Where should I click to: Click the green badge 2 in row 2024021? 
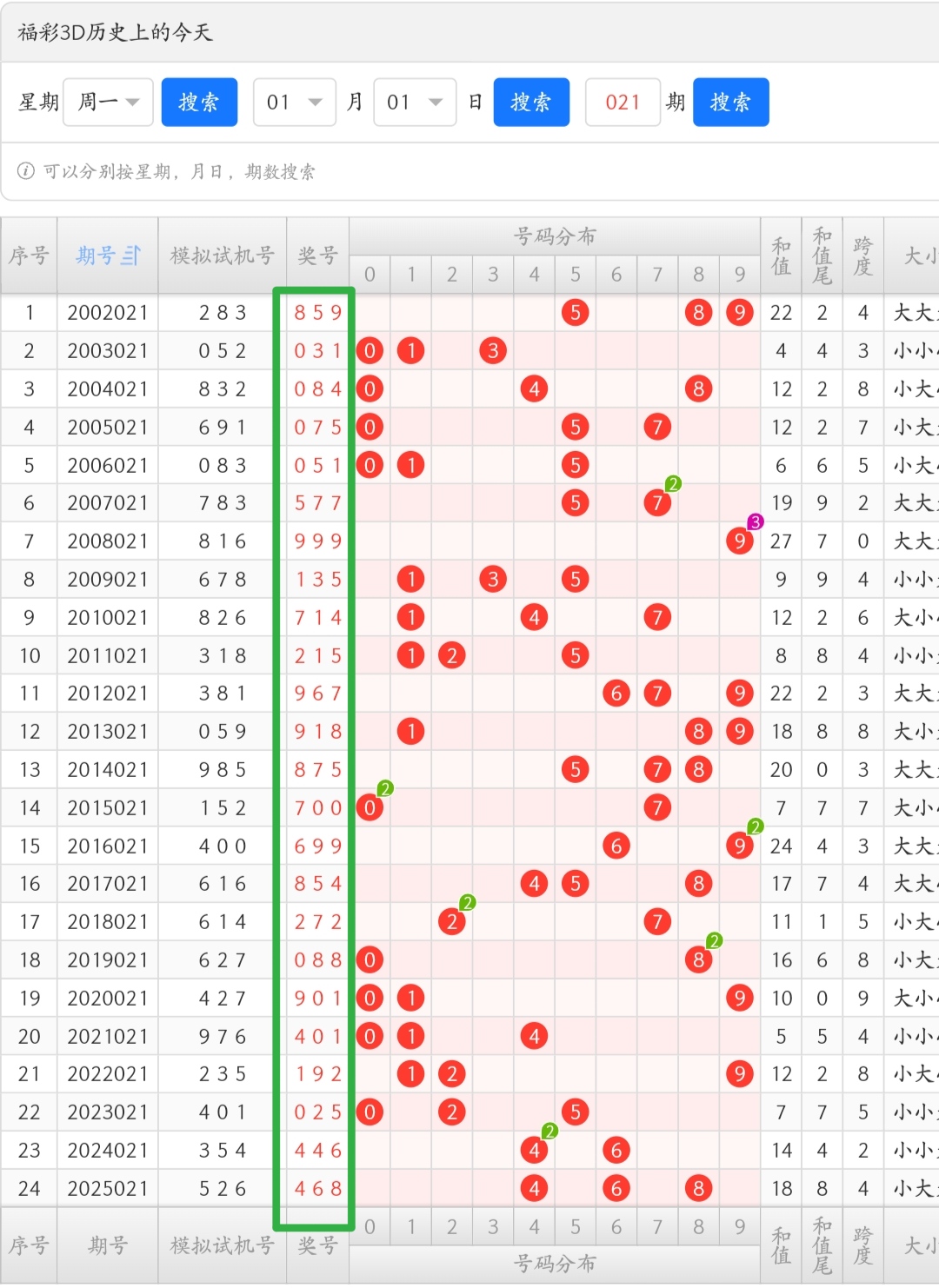tap(549, 1131)
